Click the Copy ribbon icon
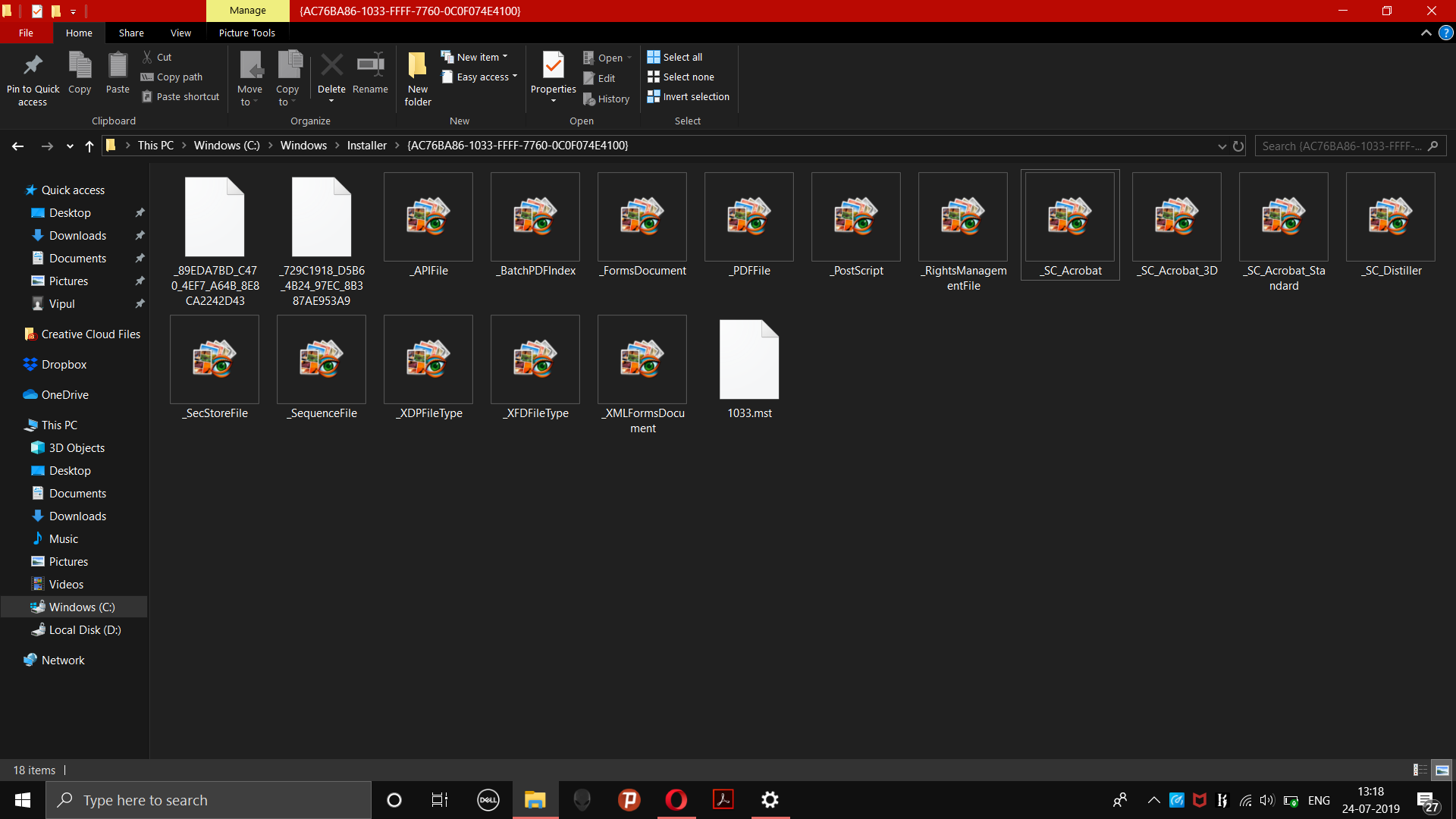Viewport: 1456px width, 819px height. (80, 65)
